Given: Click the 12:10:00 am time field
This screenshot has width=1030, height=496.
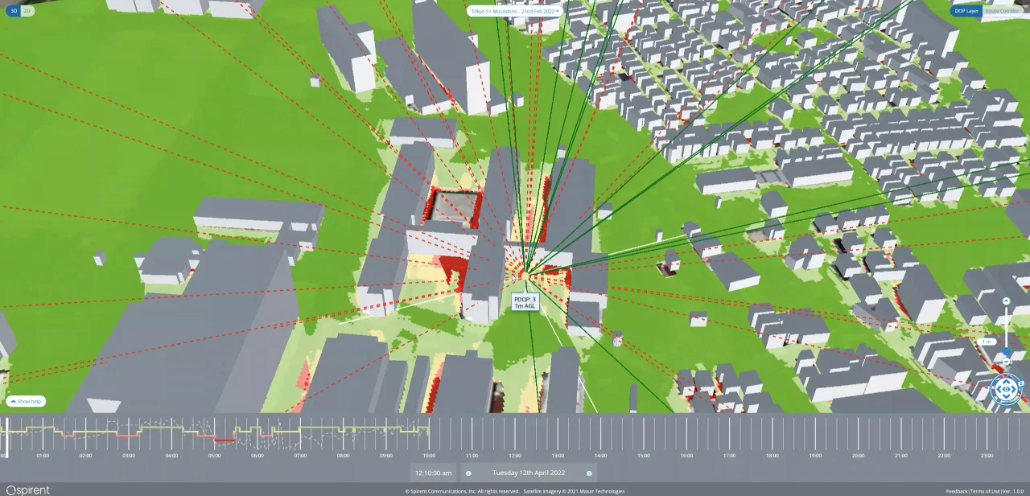Looking at the screenshot, I should (x=435, y=473).
